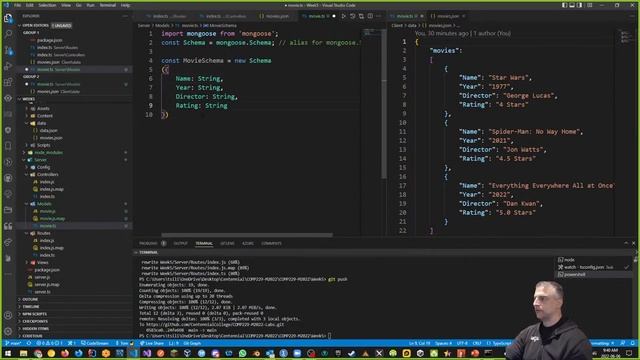Open the Selection menu
The image size is (640, 360).
pos(47,5)
